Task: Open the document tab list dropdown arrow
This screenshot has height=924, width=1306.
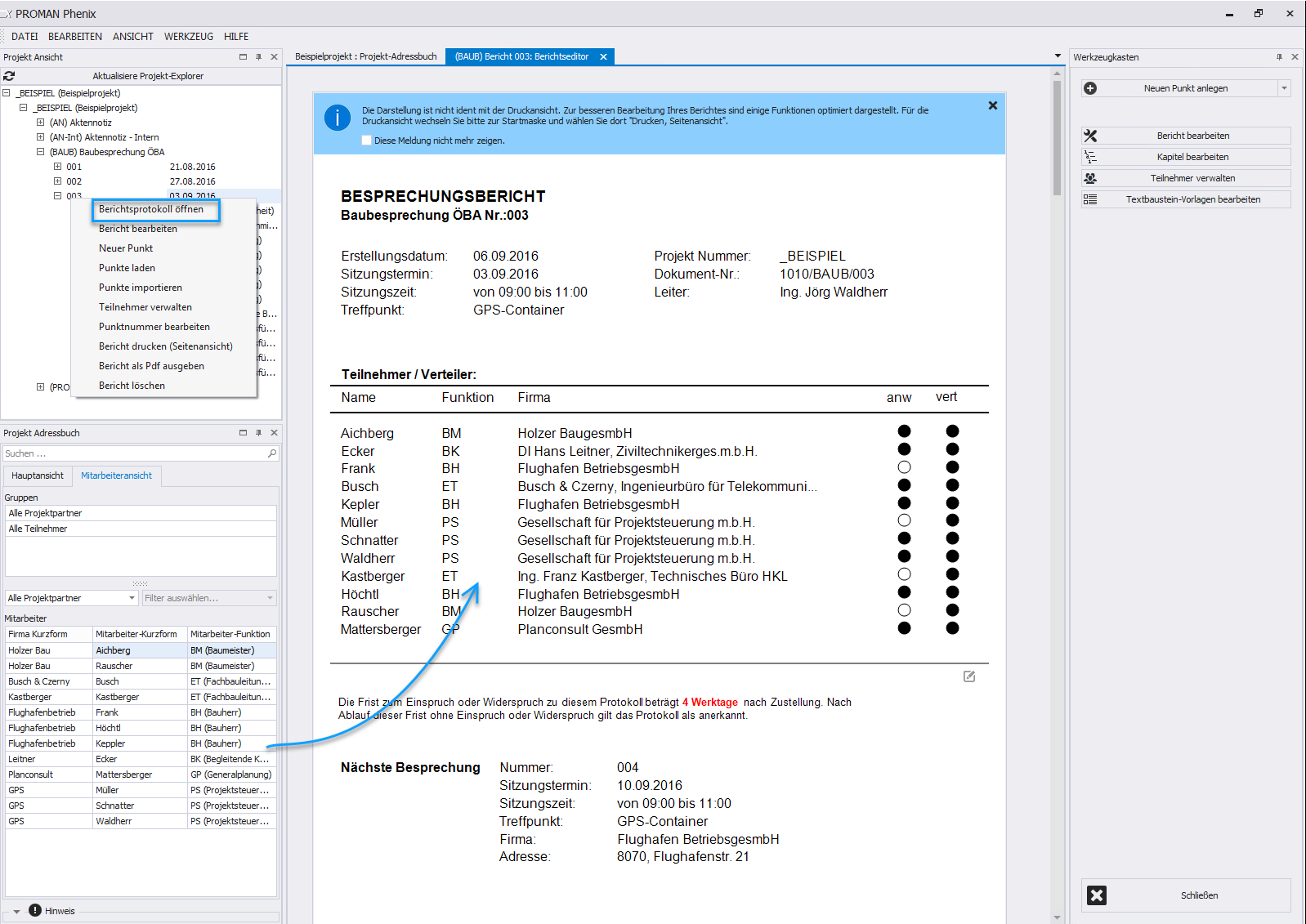Action: pyautogui.click(x=1058, y=56)
